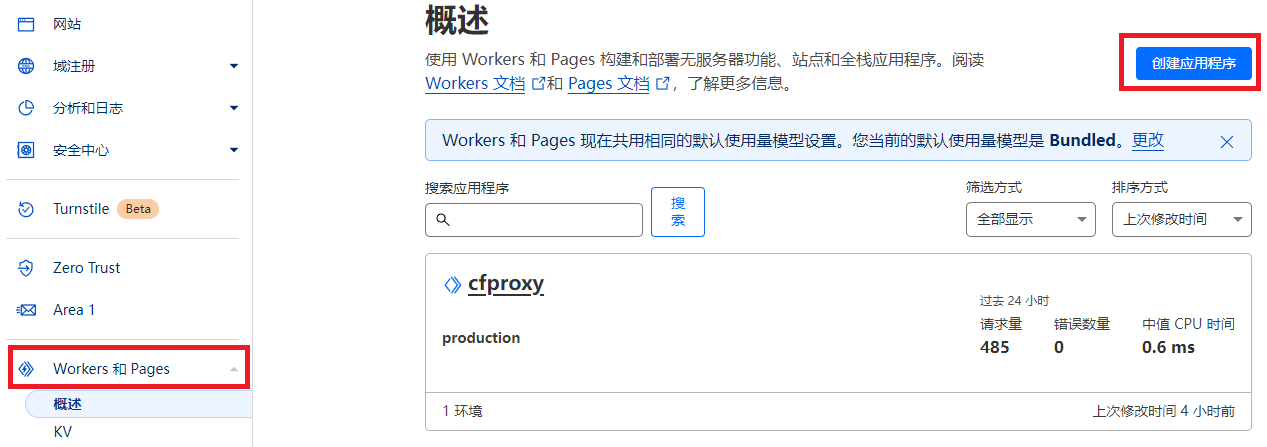This screenshot has width=1267, height=447.
Task: Click inside the 搜索应用程序 input field
Action: click(x=534, y=220)
